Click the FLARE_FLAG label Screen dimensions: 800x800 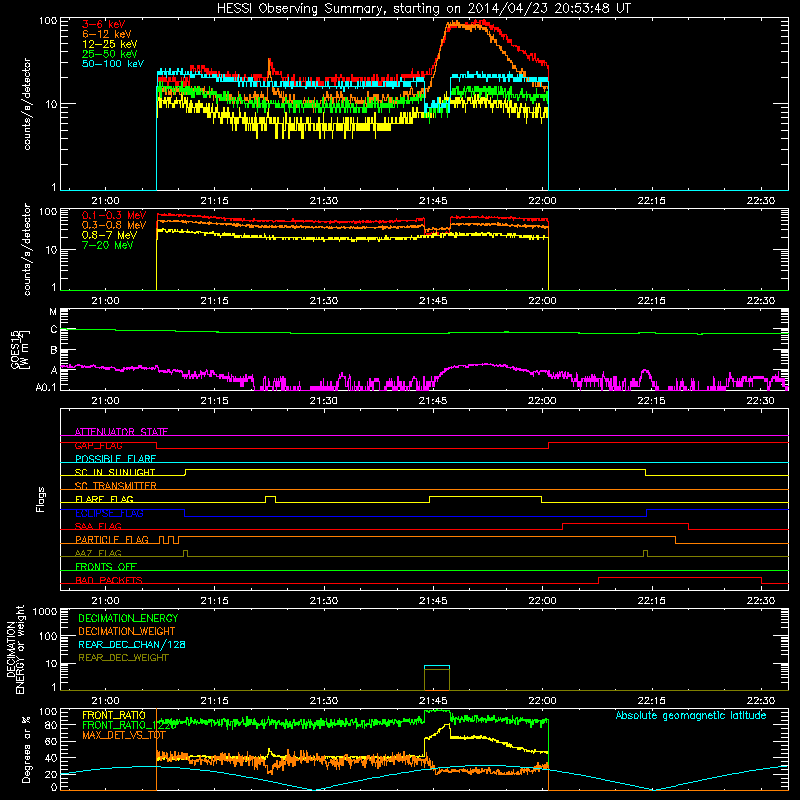tap(104, 499)
